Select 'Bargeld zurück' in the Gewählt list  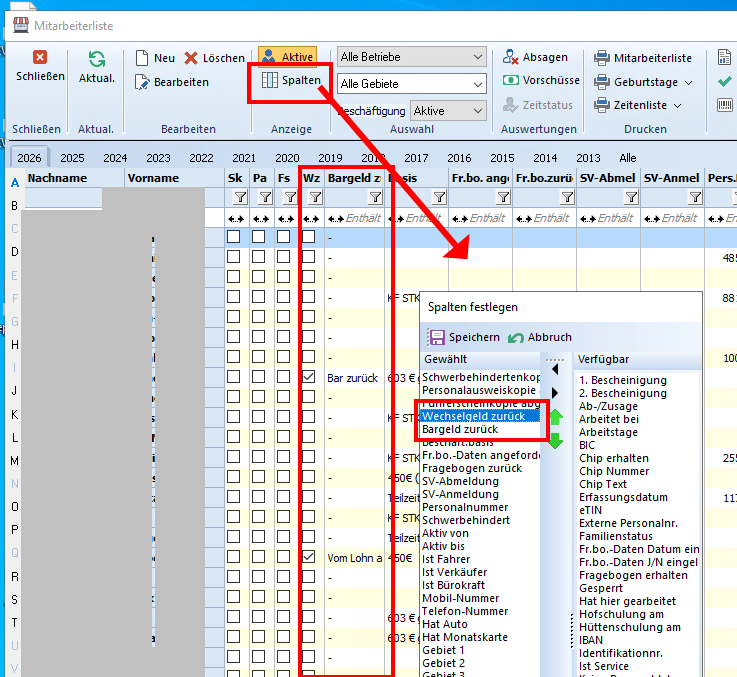click(x=460, y=429)
